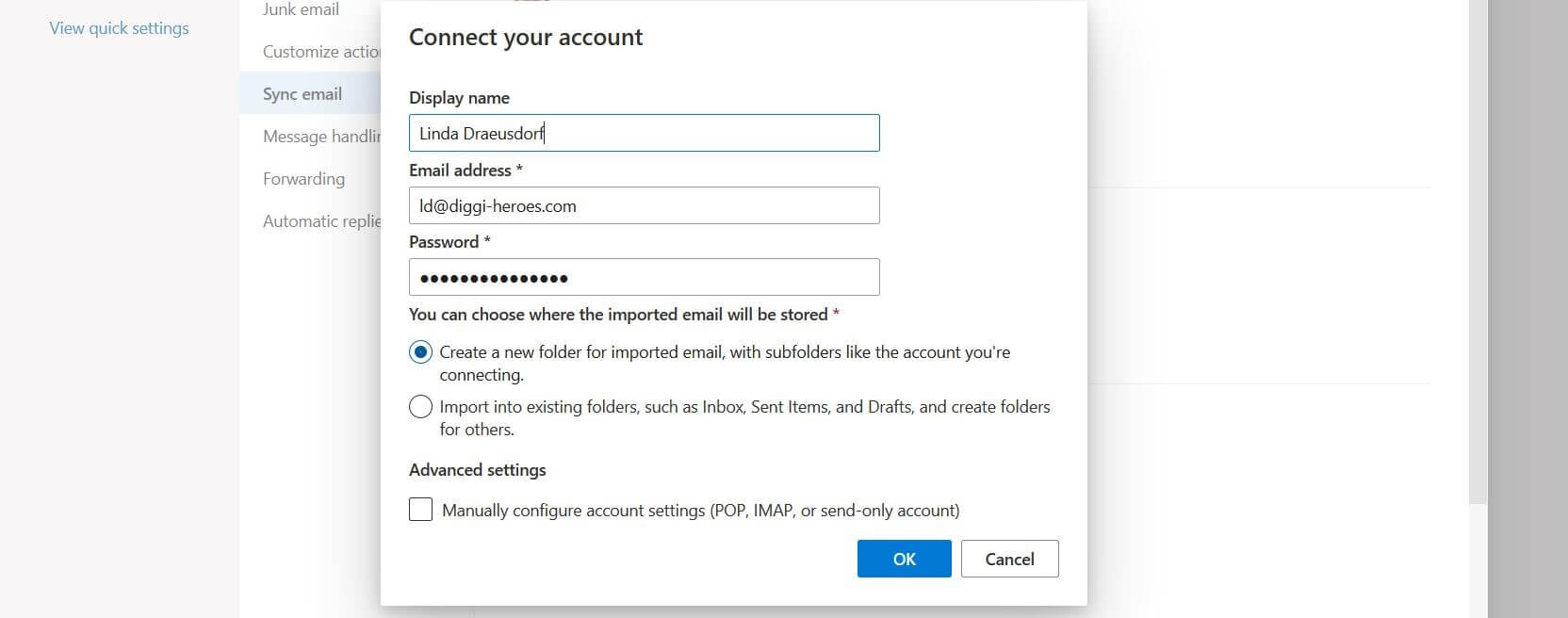Cancel the Connect your account dialog
The width and height of the screenshot is (1568, 618).
pyautogui.click(x=1009, y=559)
